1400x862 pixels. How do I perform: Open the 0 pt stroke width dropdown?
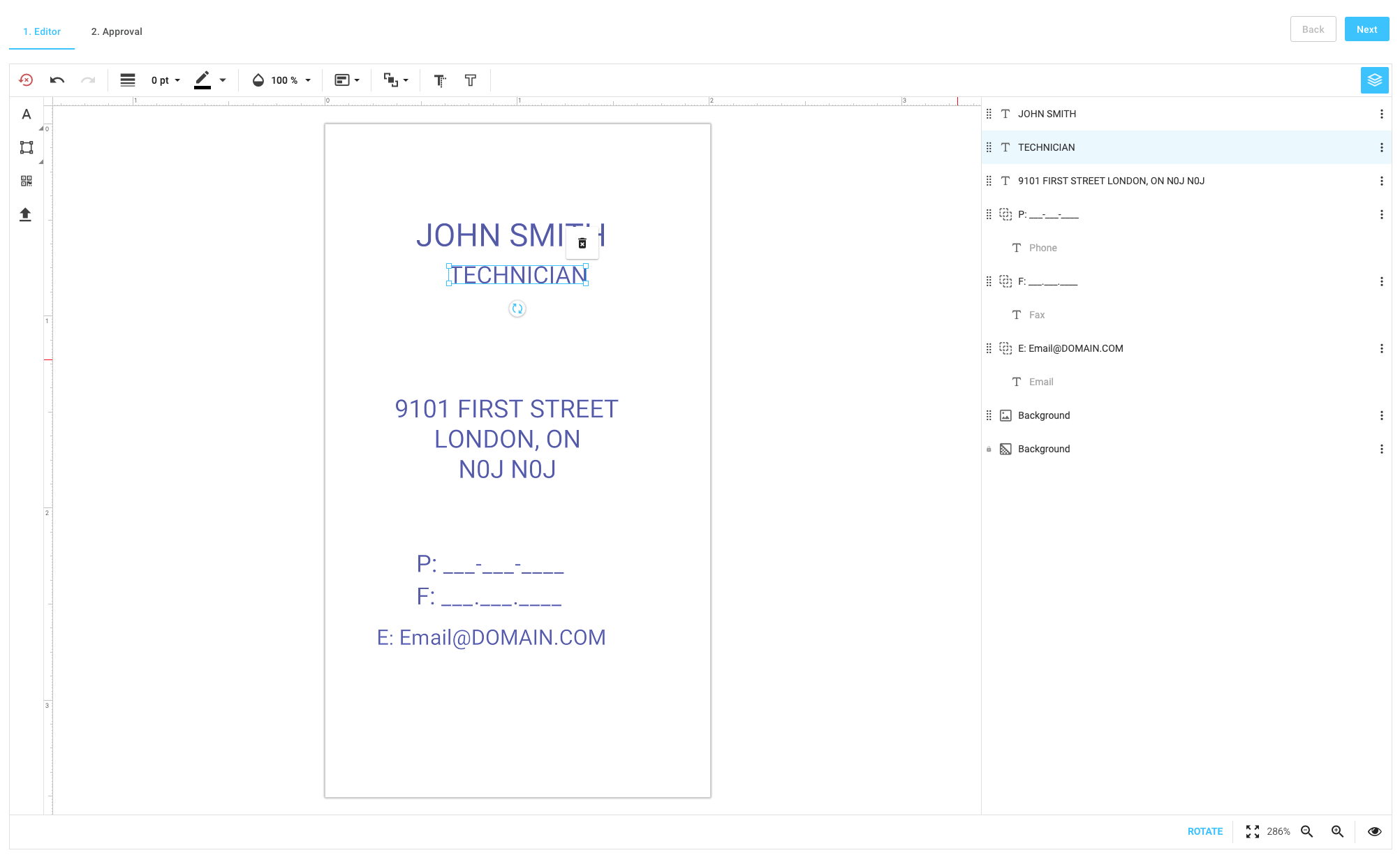pos(166,80)
